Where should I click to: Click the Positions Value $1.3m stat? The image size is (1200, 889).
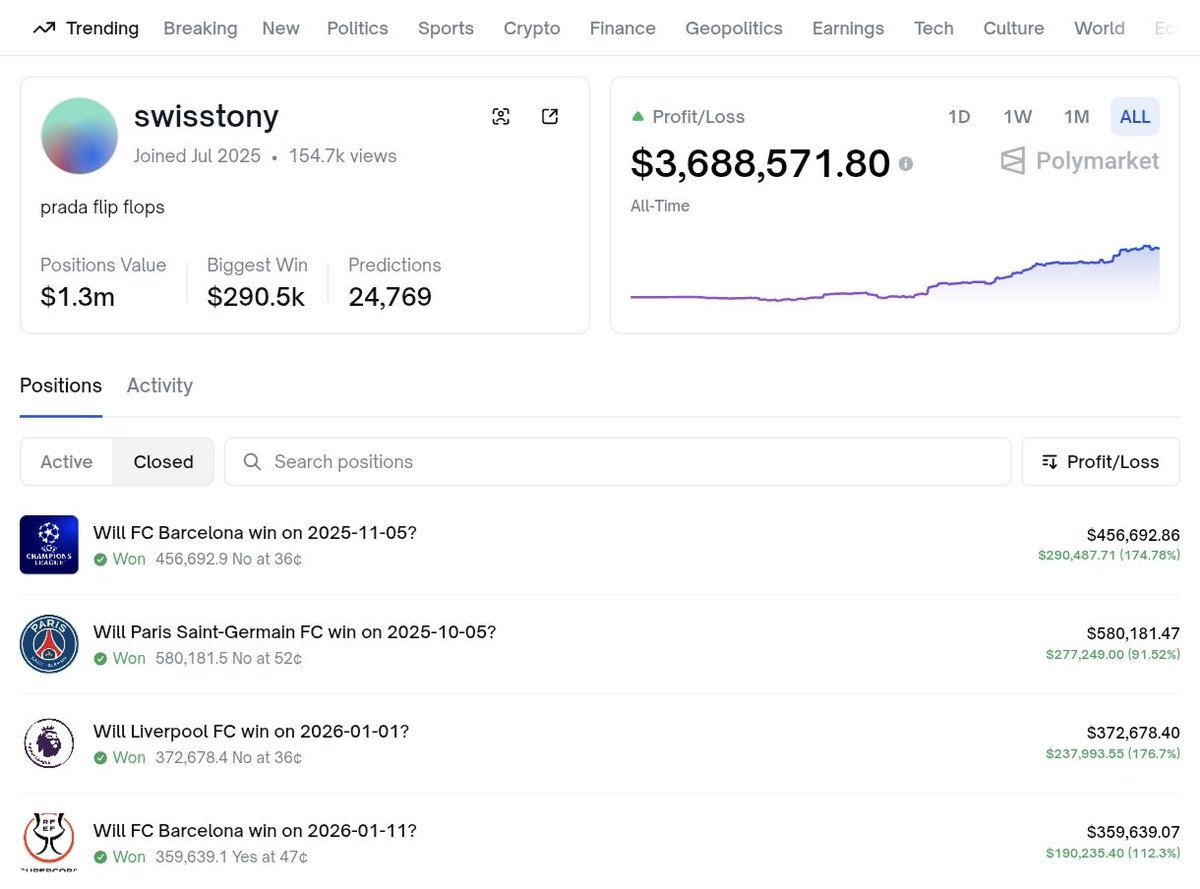[103, 282]
